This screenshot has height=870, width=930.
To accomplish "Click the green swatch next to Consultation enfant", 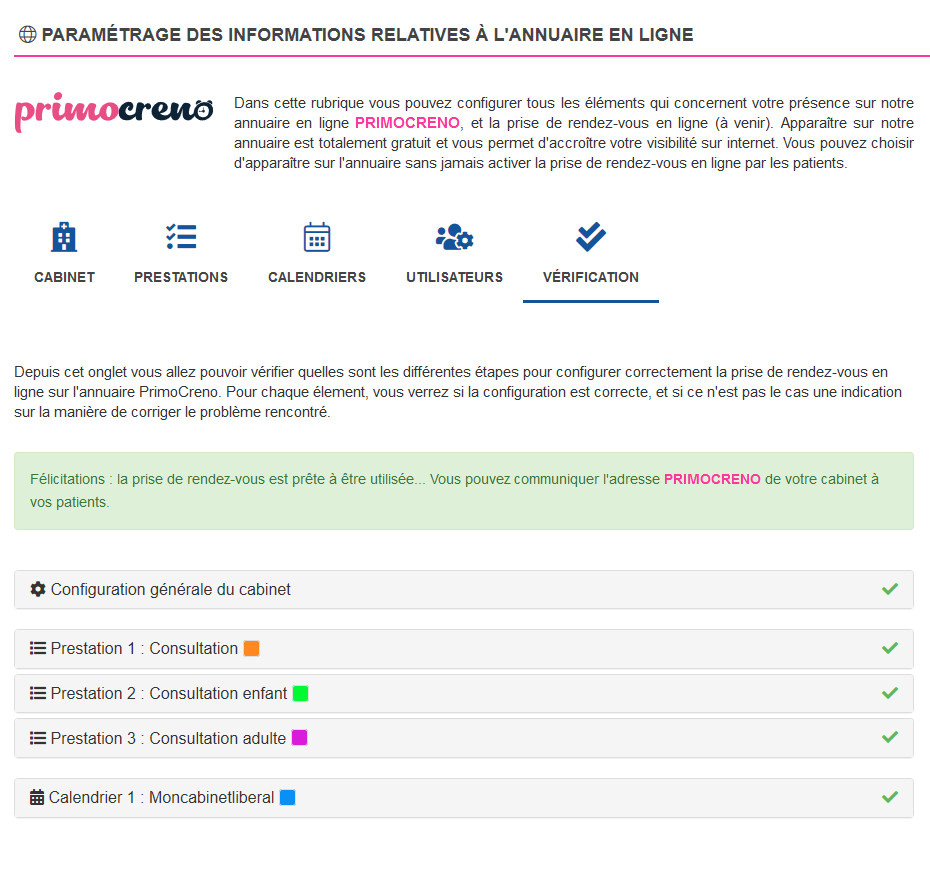I will [301, 693].
